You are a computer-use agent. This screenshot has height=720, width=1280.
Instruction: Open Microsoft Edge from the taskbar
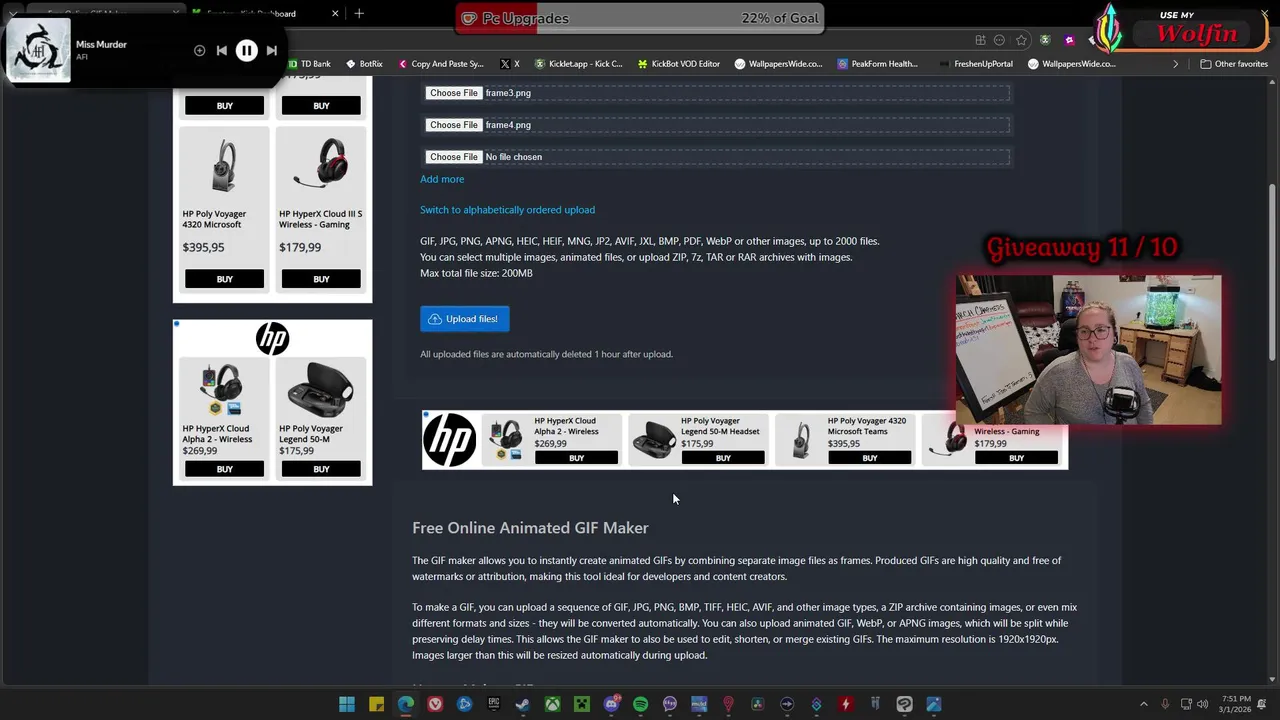click(x=406, y=704)
